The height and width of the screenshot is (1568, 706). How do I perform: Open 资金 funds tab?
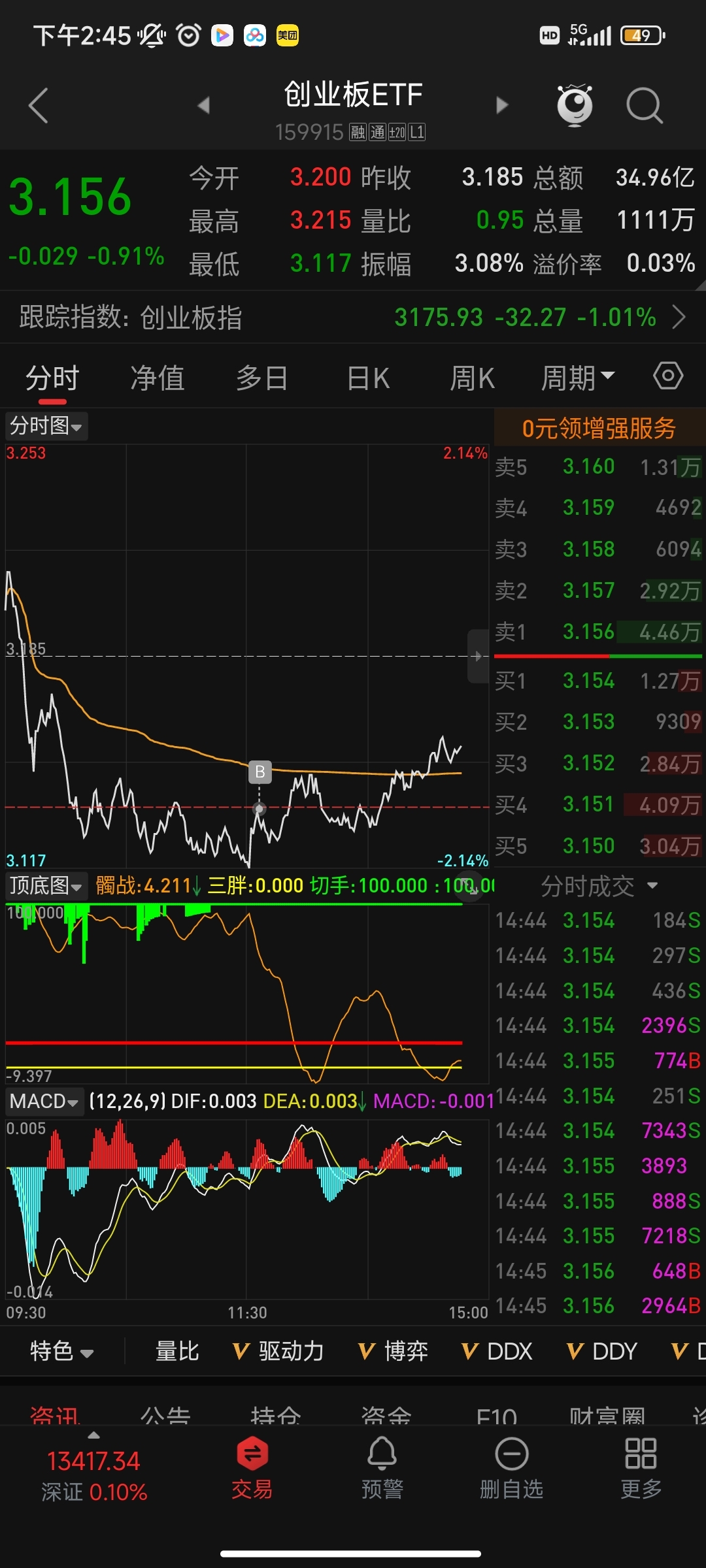pyautogui.click(x=386, y=1415)
